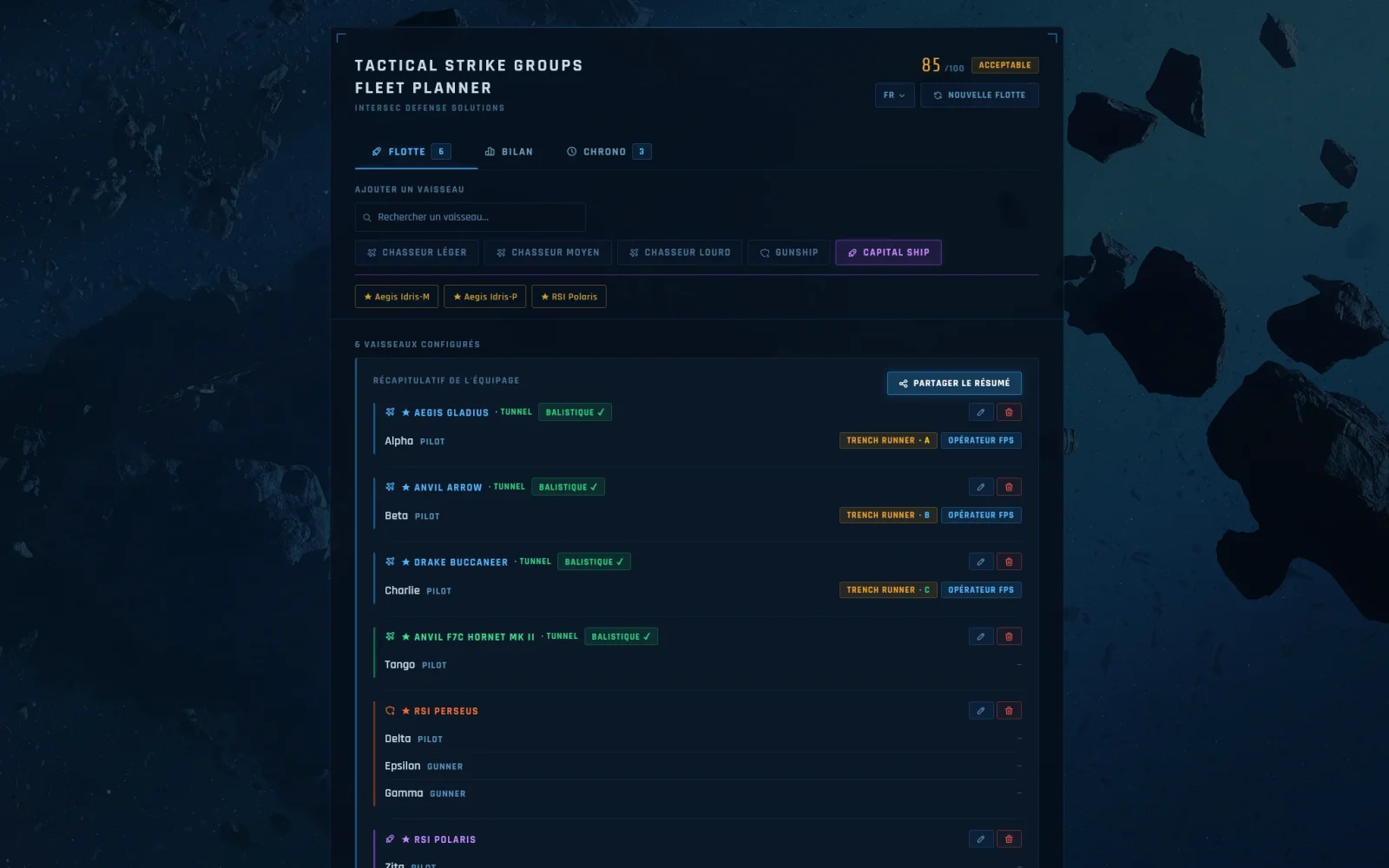This screenshot has width=1389, height=868.
Task: Open the Chrono tab
Action: click(609, 151)
